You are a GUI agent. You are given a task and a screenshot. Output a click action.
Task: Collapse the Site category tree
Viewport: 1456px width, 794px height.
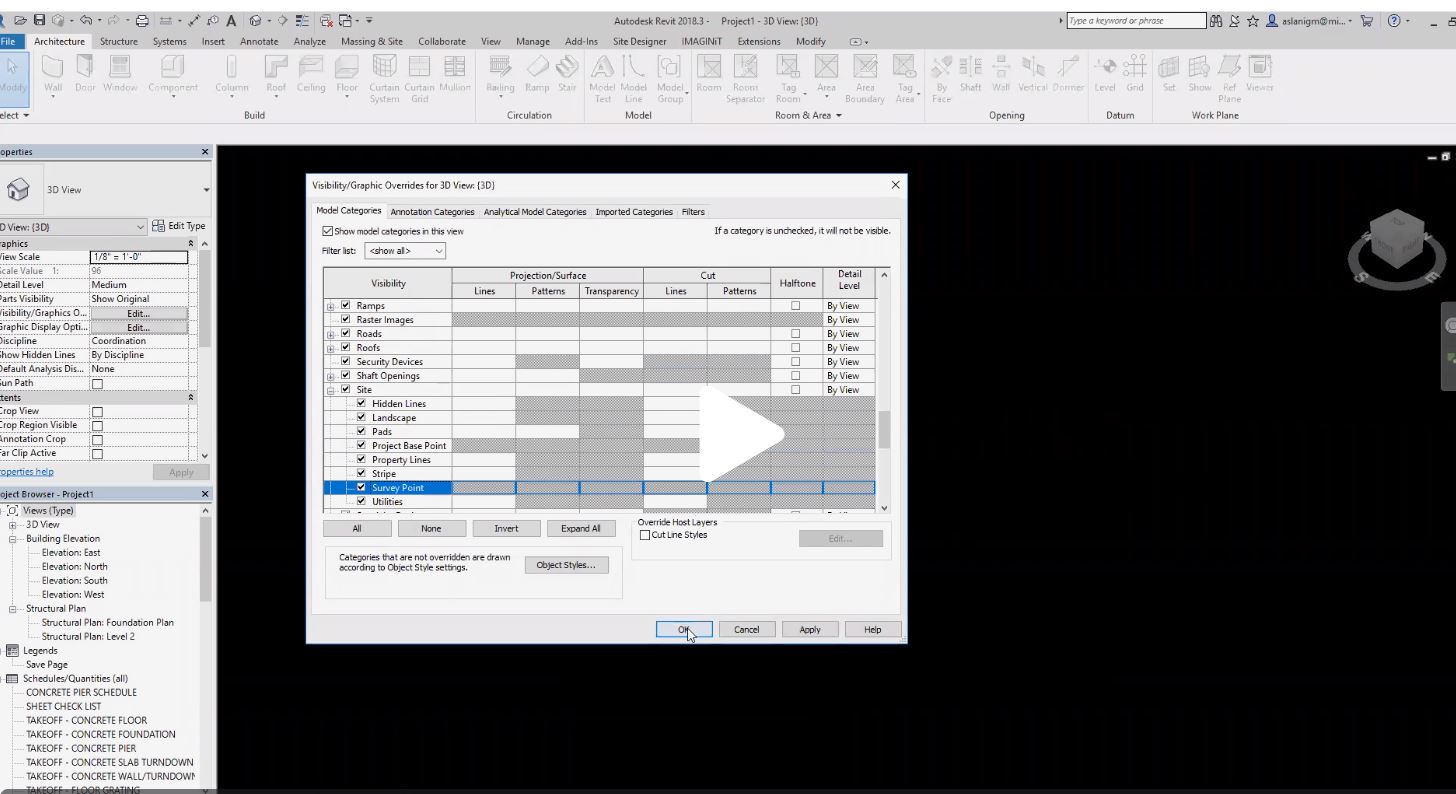(x=330, y=389)
